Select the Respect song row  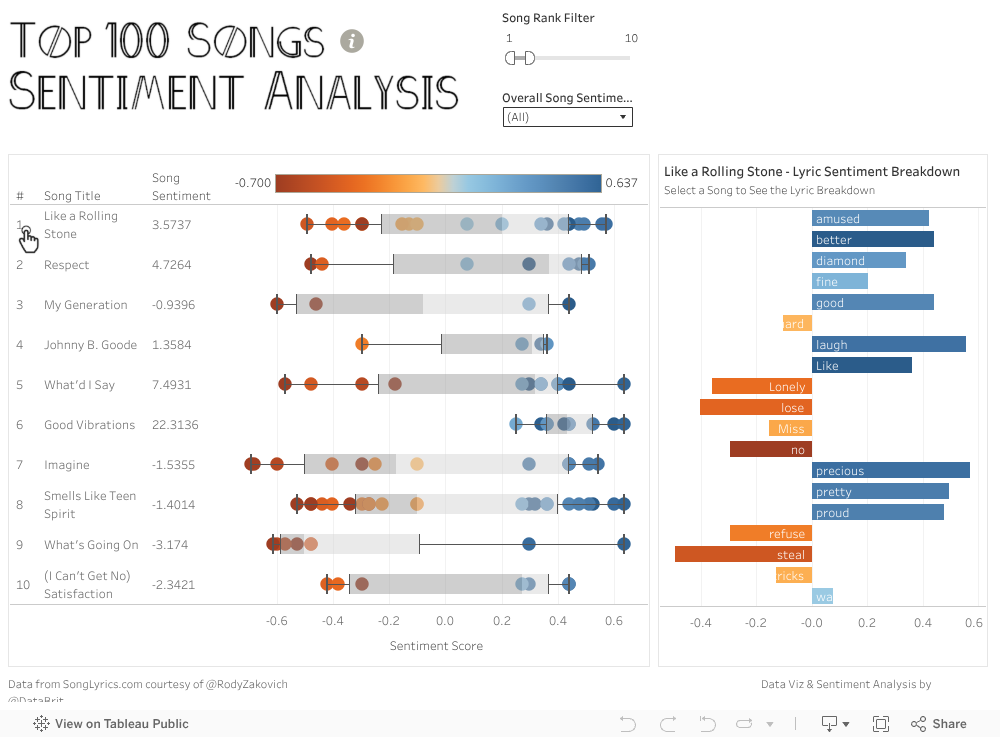click(x=70, y=264)
